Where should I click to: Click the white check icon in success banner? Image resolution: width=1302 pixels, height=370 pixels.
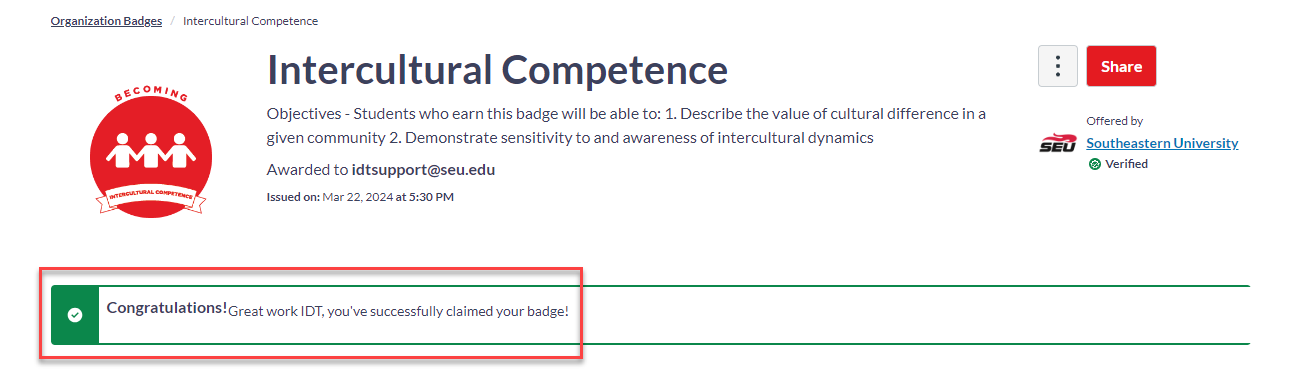pos(75,314)
